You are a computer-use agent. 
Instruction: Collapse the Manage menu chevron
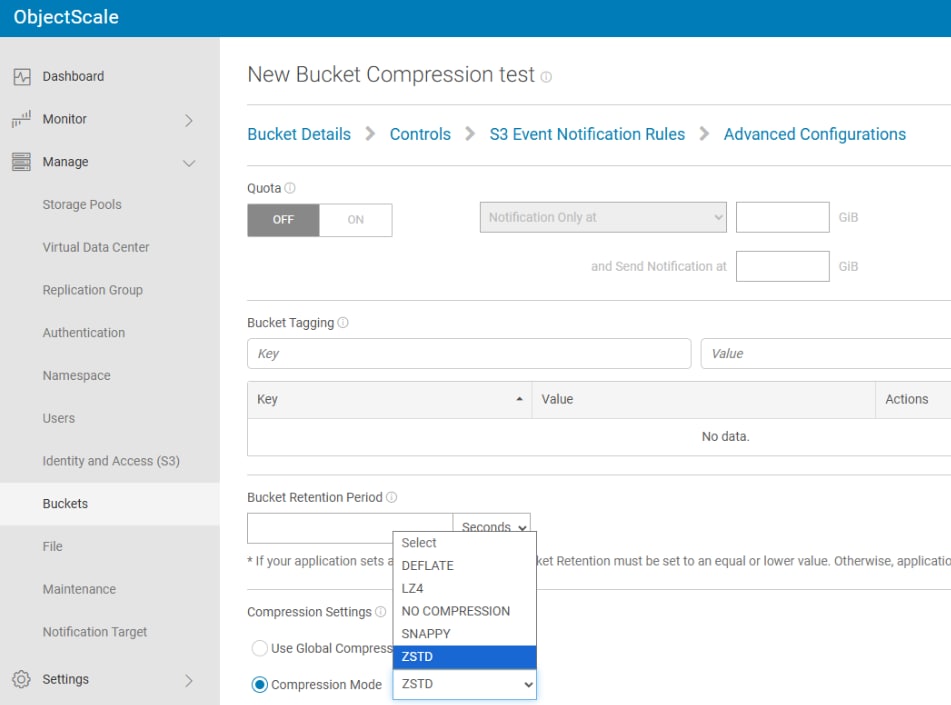pos(189,163)
